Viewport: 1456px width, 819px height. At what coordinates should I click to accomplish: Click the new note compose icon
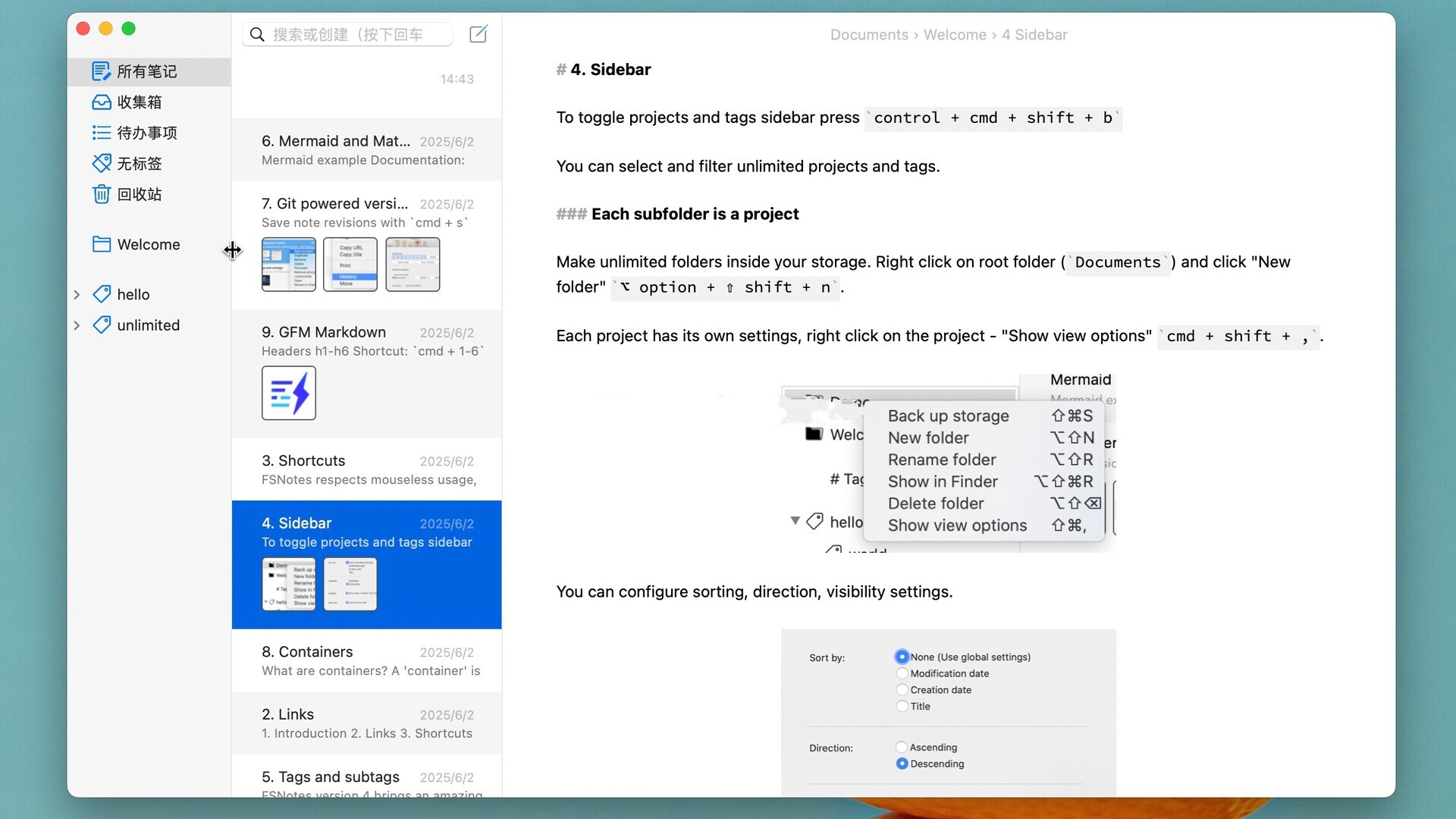(x=479, y=34)
